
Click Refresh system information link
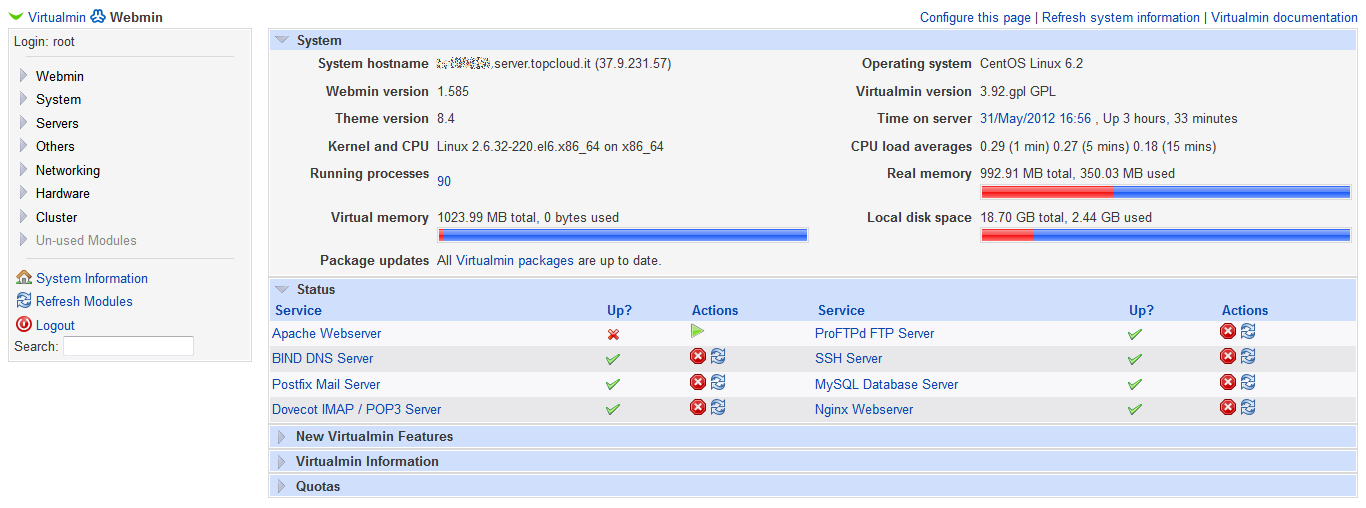click(1121, 17)
